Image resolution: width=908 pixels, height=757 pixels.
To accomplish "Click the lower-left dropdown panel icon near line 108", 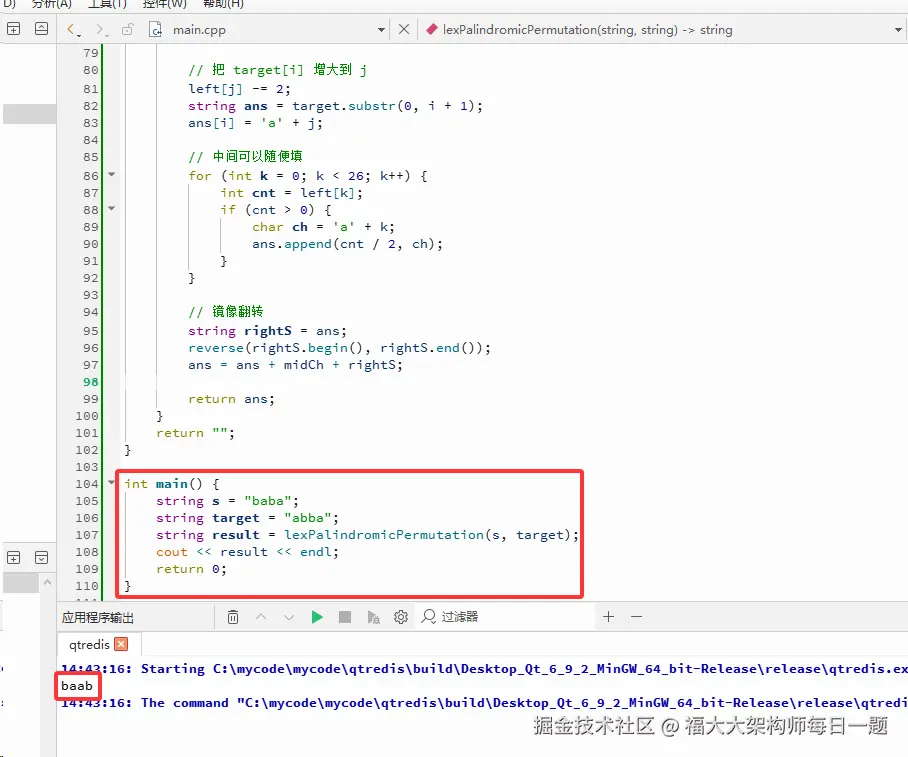I will click(x=41, y=557).
